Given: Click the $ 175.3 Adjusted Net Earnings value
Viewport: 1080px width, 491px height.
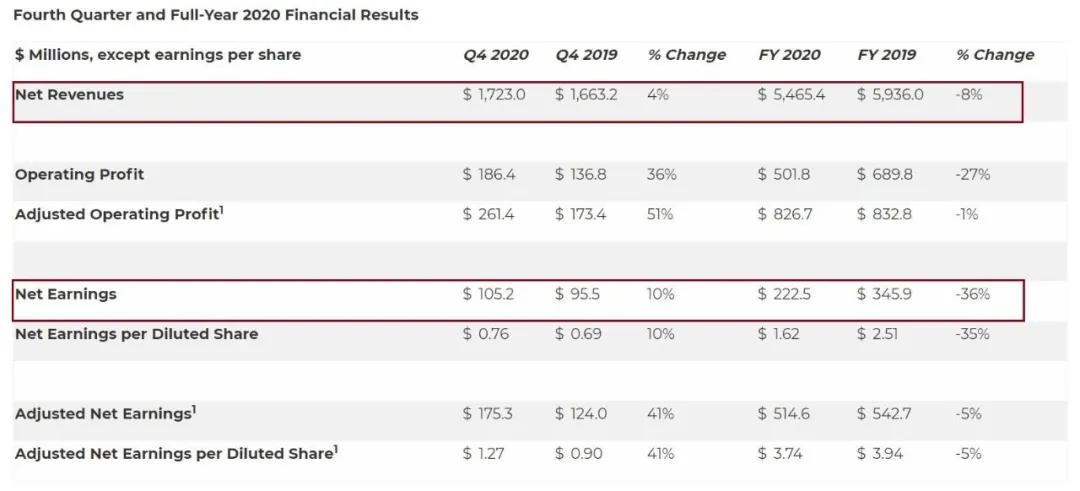Looking at the screenshot, I should (488, 413).
